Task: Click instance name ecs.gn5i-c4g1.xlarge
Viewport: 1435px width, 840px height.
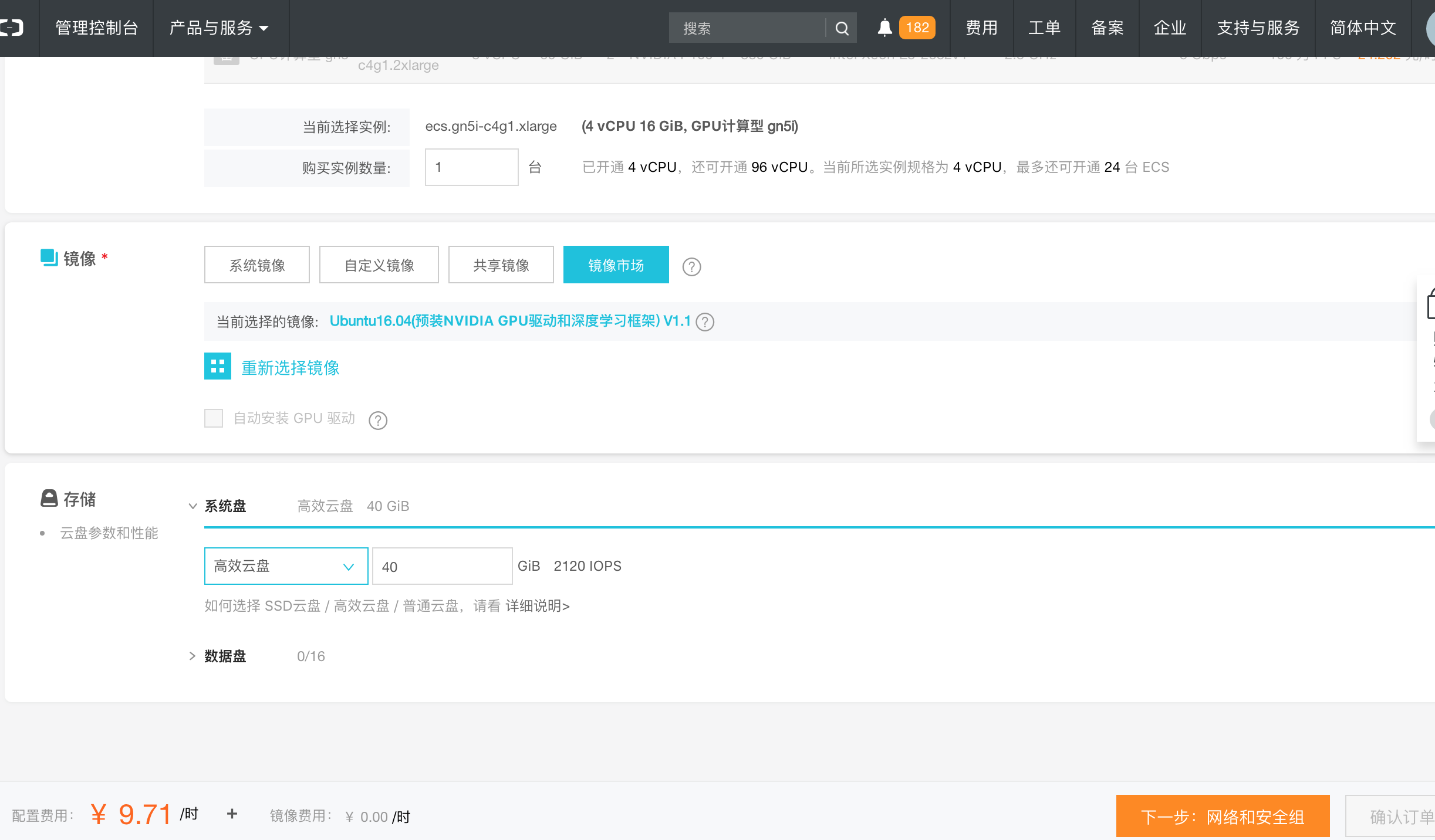Action: (491, 126)
